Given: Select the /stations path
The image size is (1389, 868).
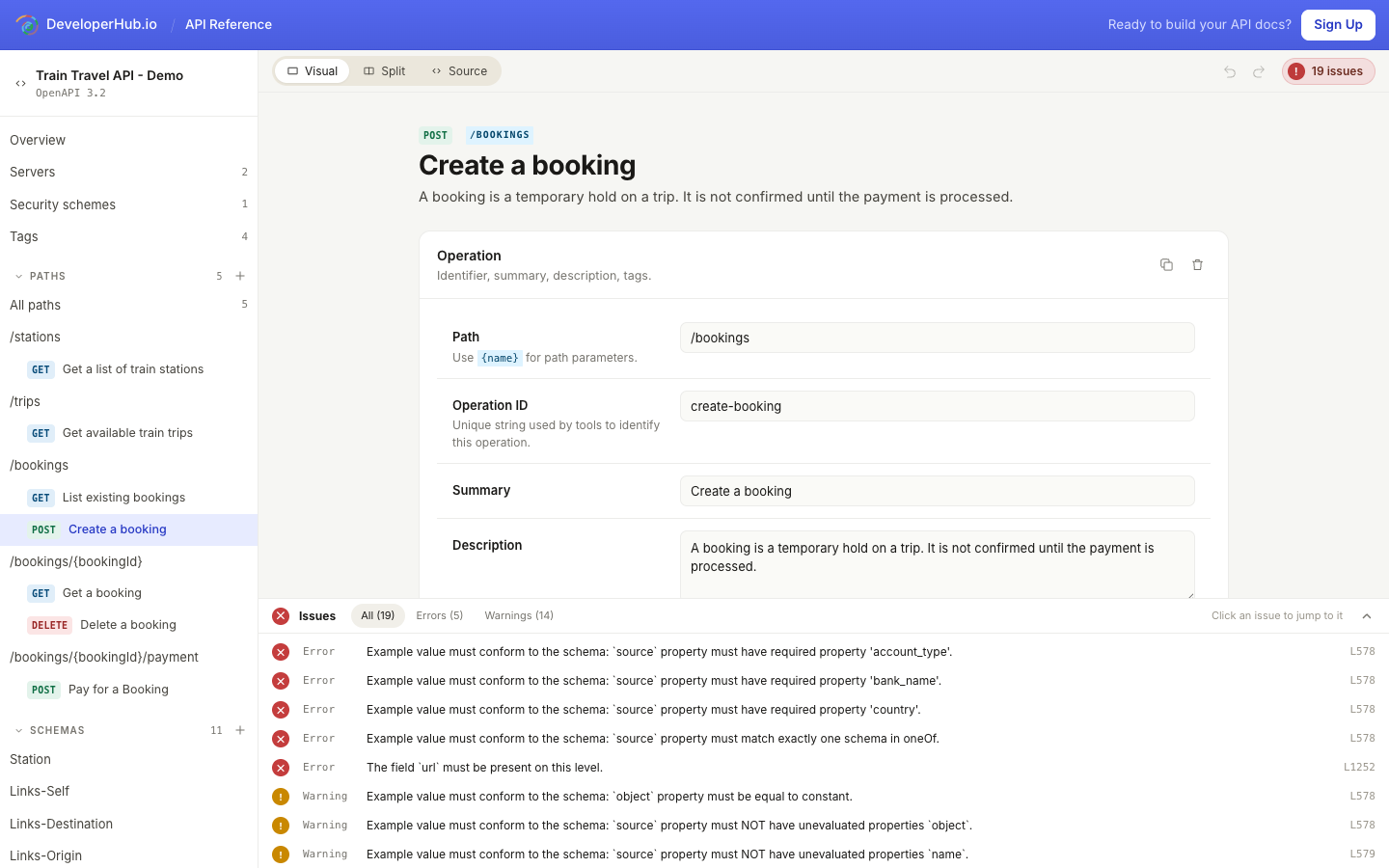Looking at the screenshot, I should pyautogui.click(x=128, y=337).
